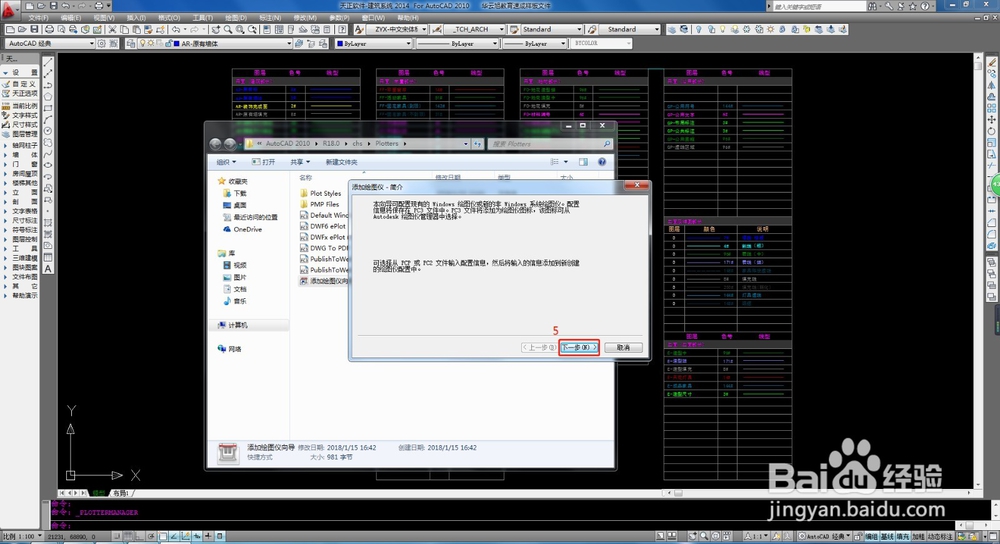Screen dimensions: 1000x544
Task: Expand the 三维建模 category in side panel
Action: (20, 258)
